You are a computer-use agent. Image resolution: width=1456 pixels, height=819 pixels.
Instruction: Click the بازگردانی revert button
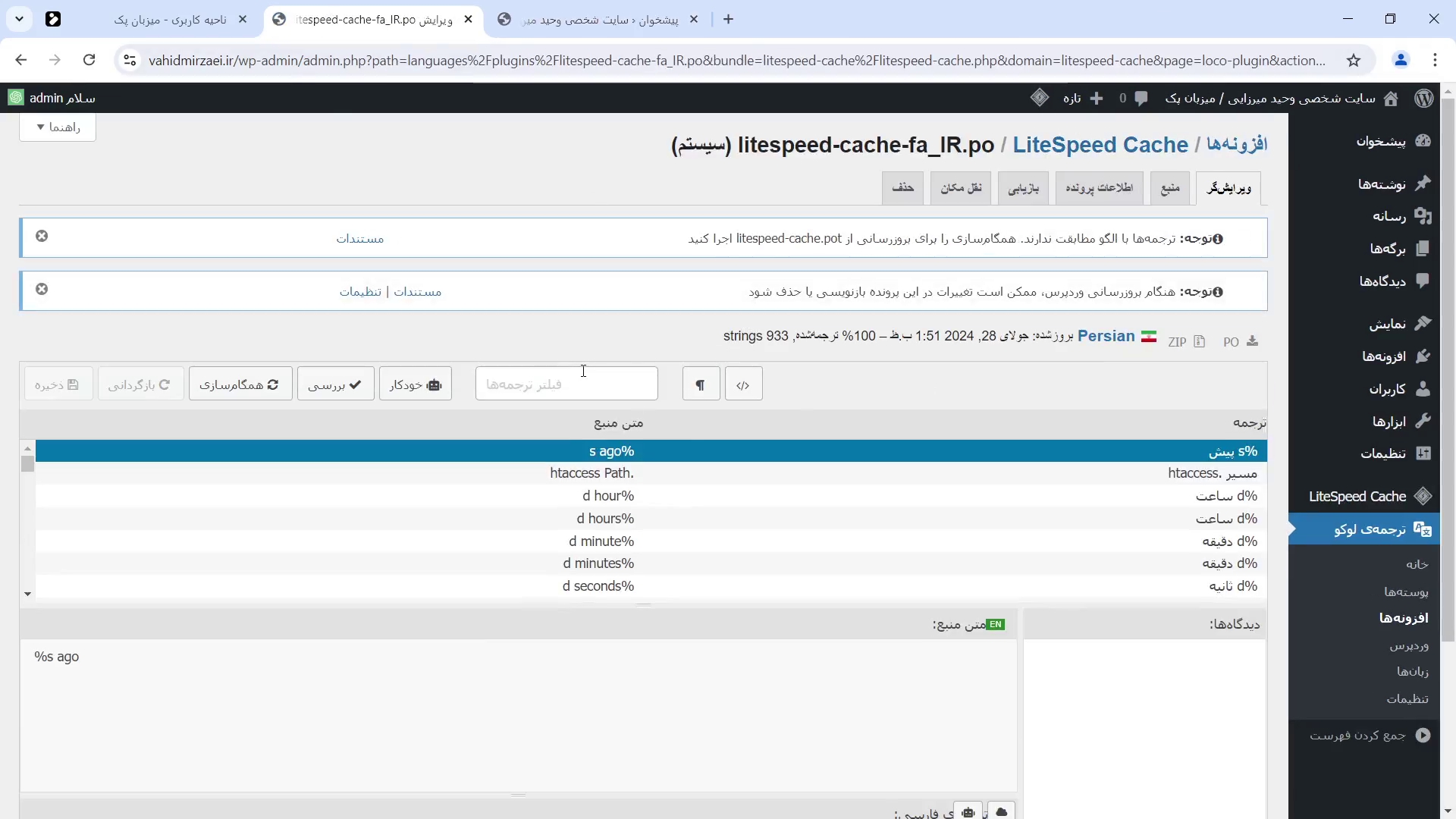click(140, 384)
